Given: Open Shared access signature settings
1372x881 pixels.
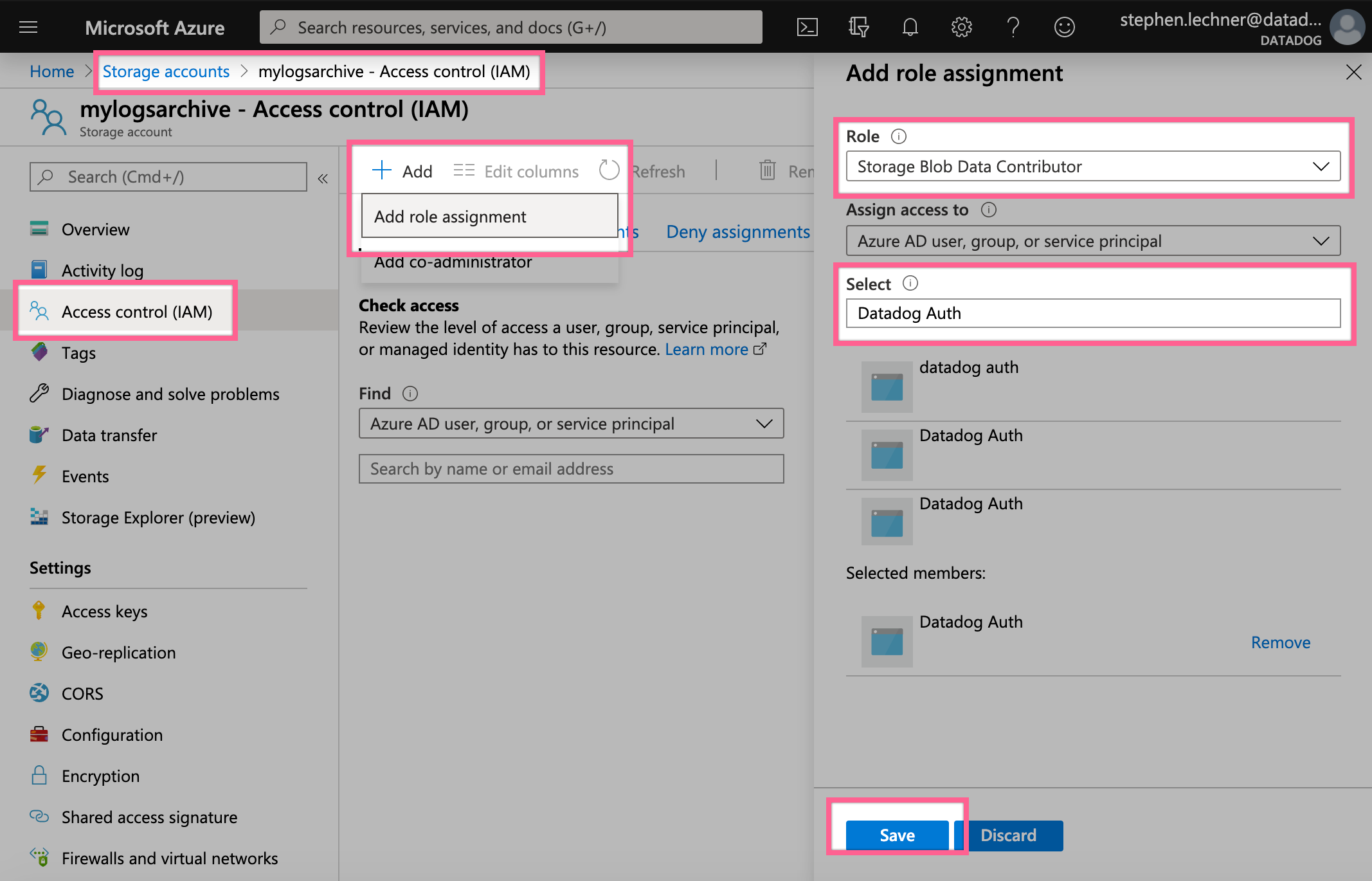Looking at the screenshot, I should [134, 817].
